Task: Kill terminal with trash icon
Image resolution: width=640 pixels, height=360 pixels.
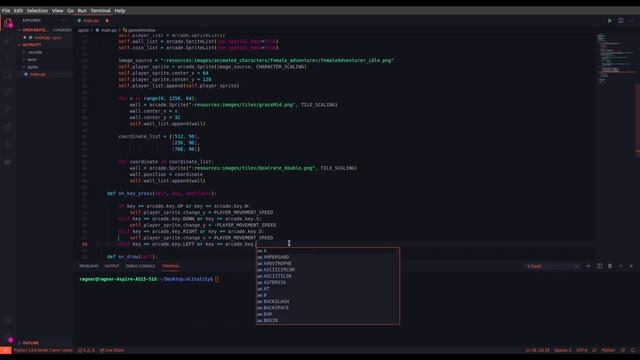Action: tap(610, 266)
